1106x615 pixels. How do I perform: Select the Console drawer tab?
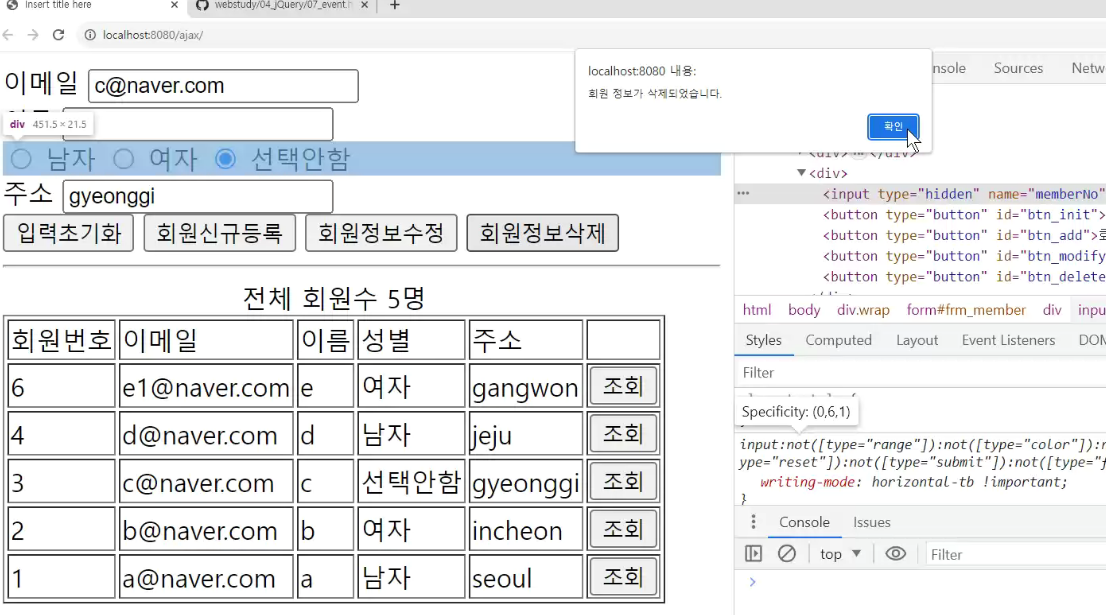tap(804, 522)
